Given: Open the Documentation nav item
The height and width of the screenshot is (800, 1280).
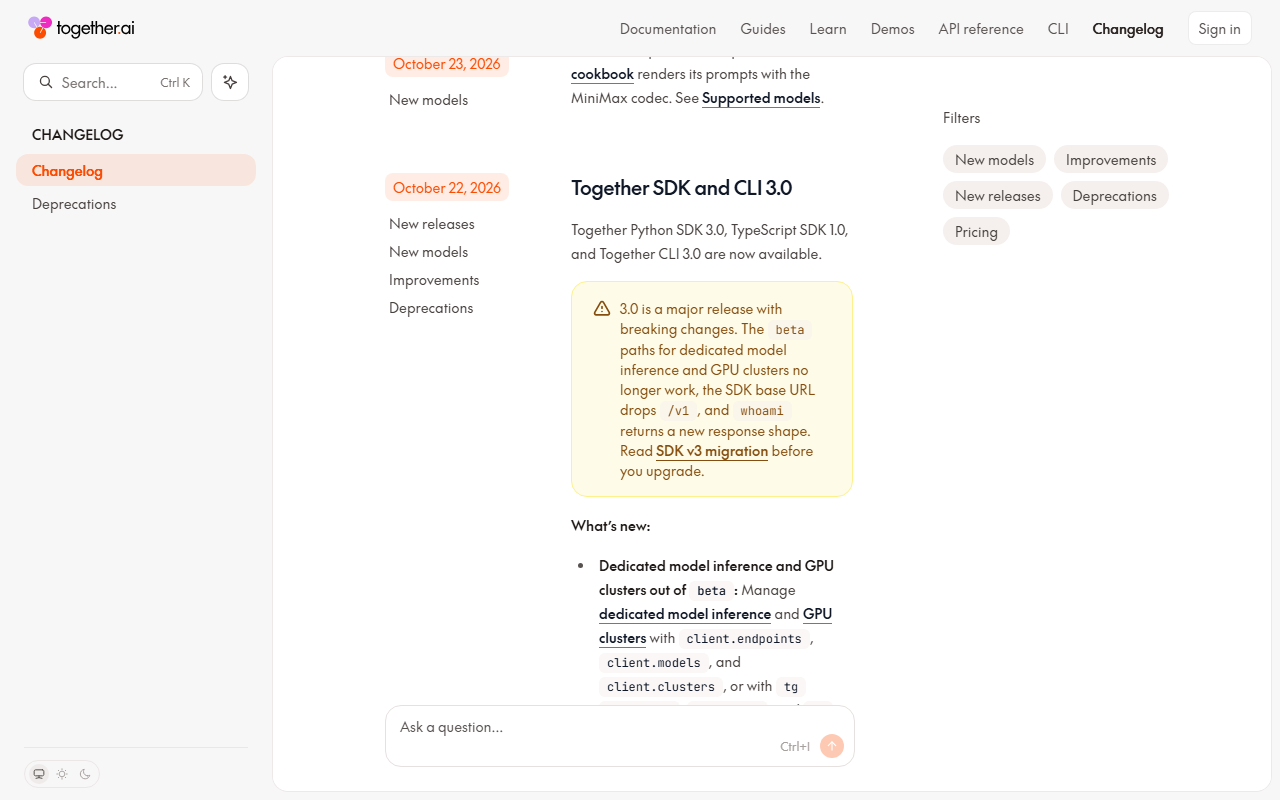Looking at the screenshot, I should tap(668, 29).
